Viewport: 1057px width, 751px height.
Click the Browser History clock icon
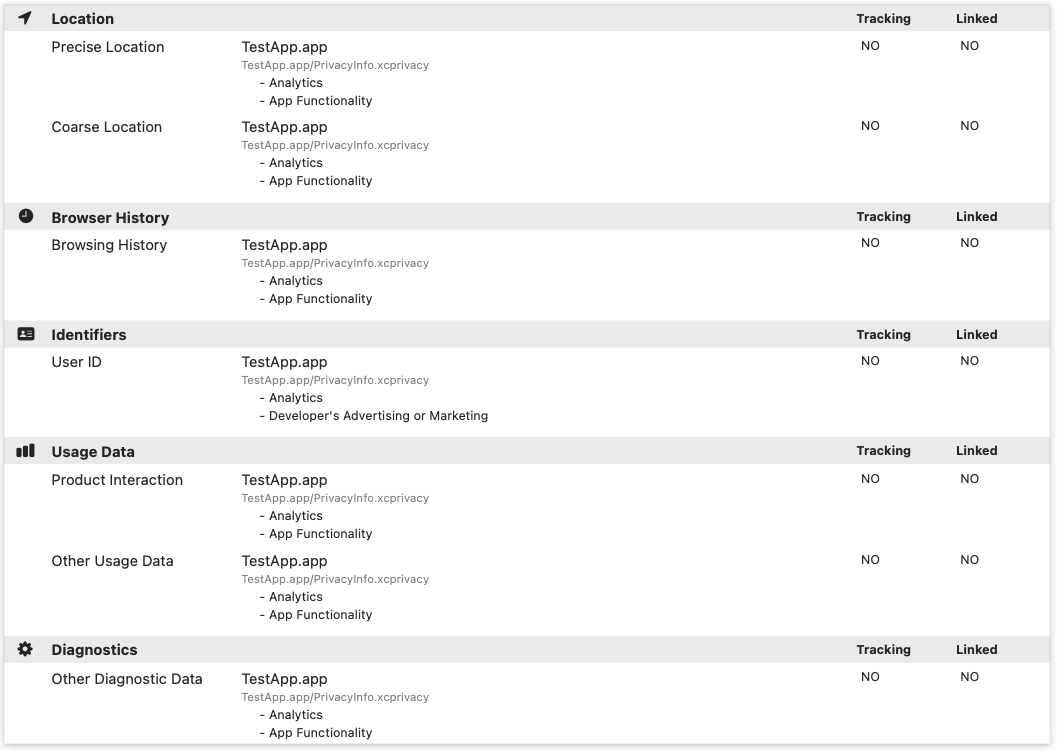point(26,216)
